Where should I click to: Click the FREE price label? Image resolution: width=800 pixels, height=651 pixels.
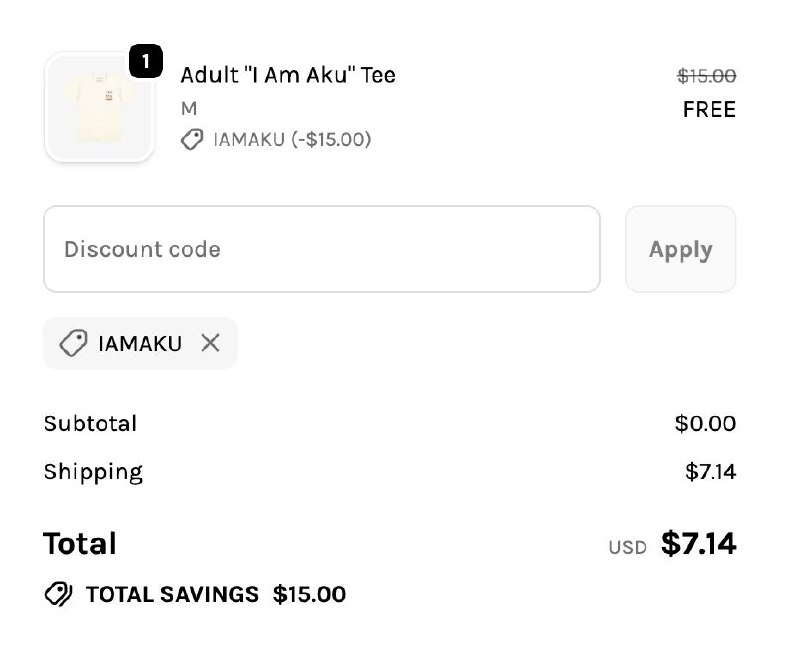coord(709,110)
